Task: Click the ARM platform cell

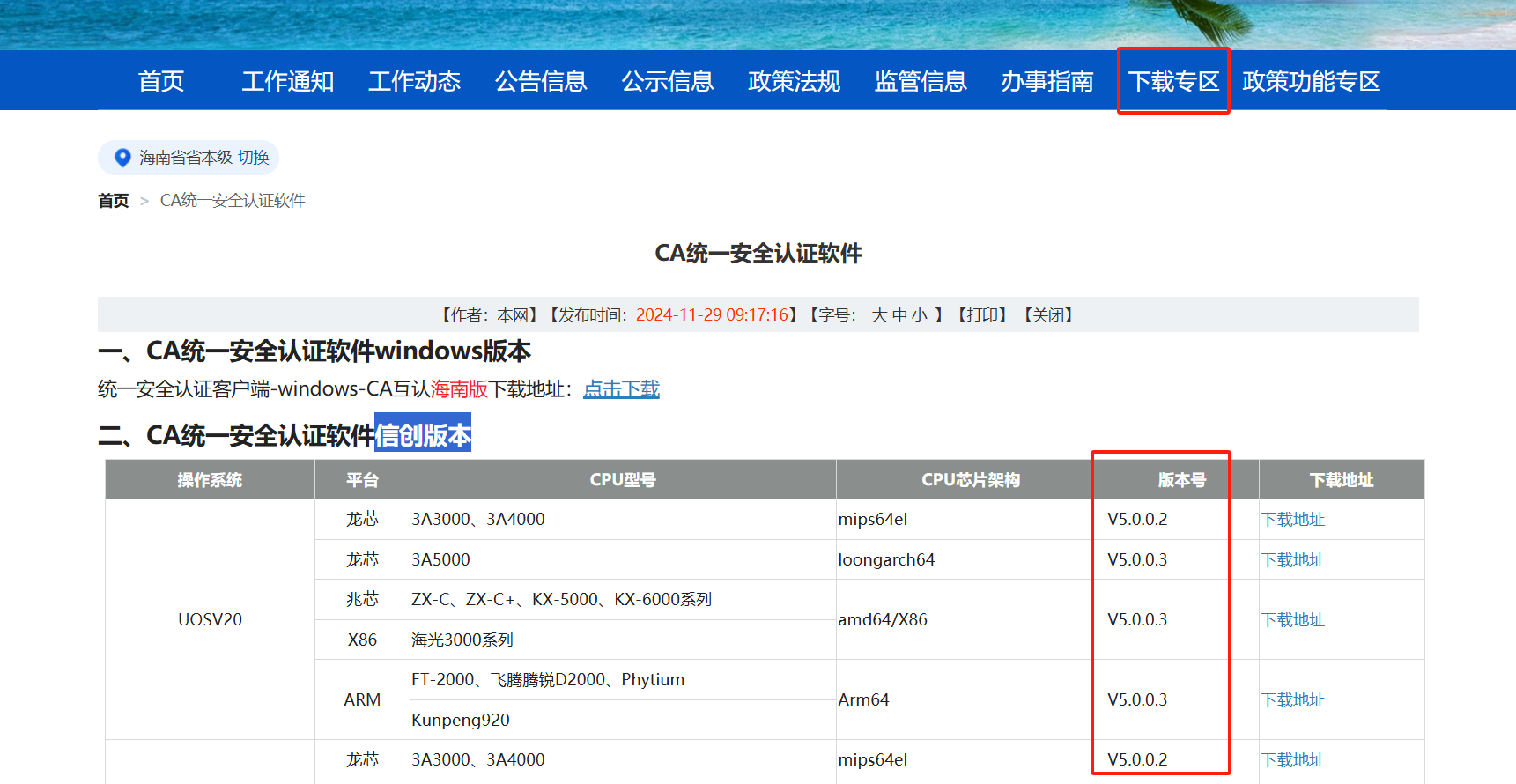Action: click(x=362, y=699)
